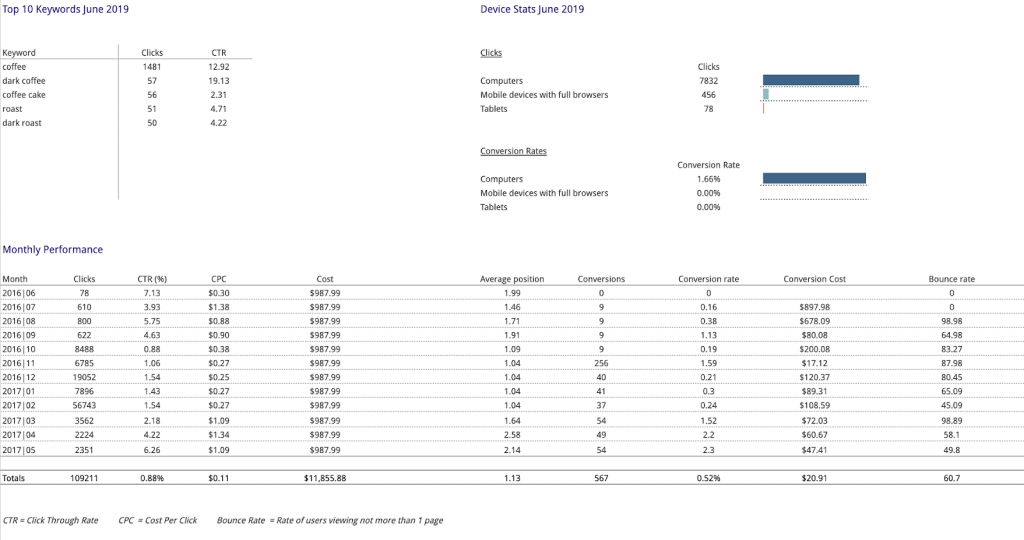Click the Mobile devices clicks bar
The height and width of the screenshot is (540, 1024).
pos(765,95)
